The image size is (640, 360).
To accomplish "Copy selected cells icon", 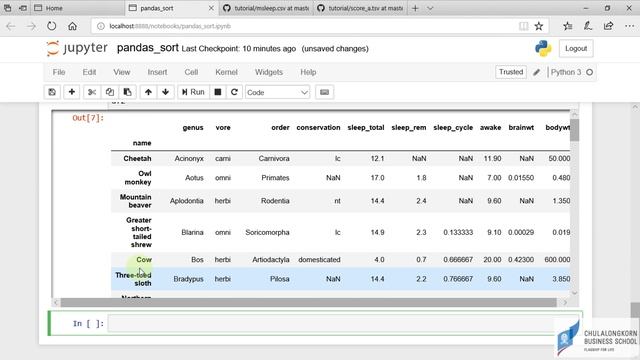I will [x=110, y=92].
